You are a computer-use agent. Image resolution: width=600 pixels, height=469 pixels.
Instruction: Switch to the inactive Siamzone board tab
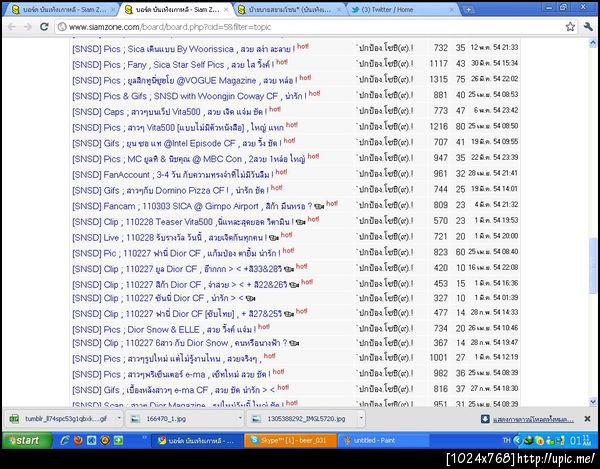63,10
